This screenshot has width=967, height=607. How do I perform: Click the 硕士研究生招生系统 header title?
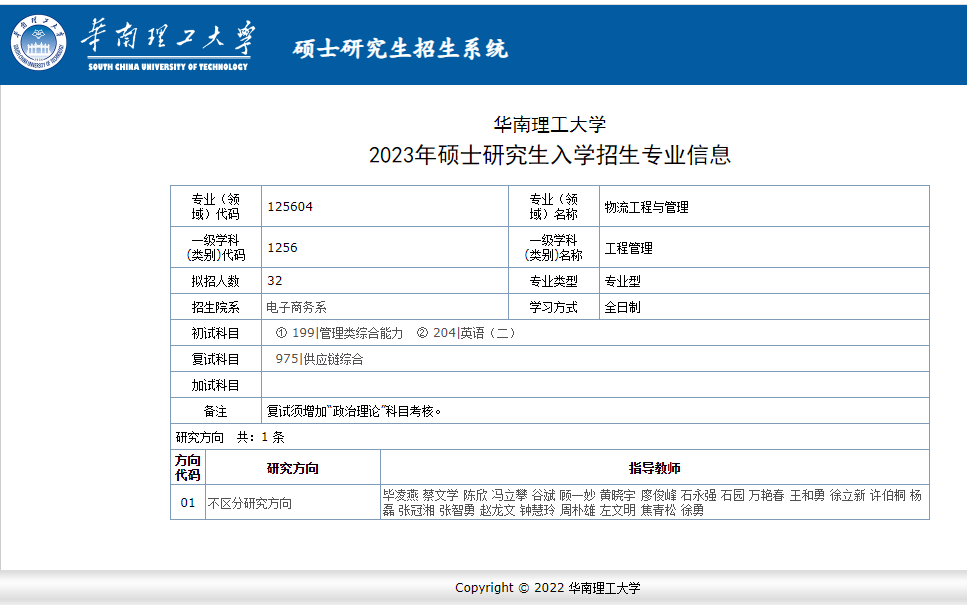point(400,49)
